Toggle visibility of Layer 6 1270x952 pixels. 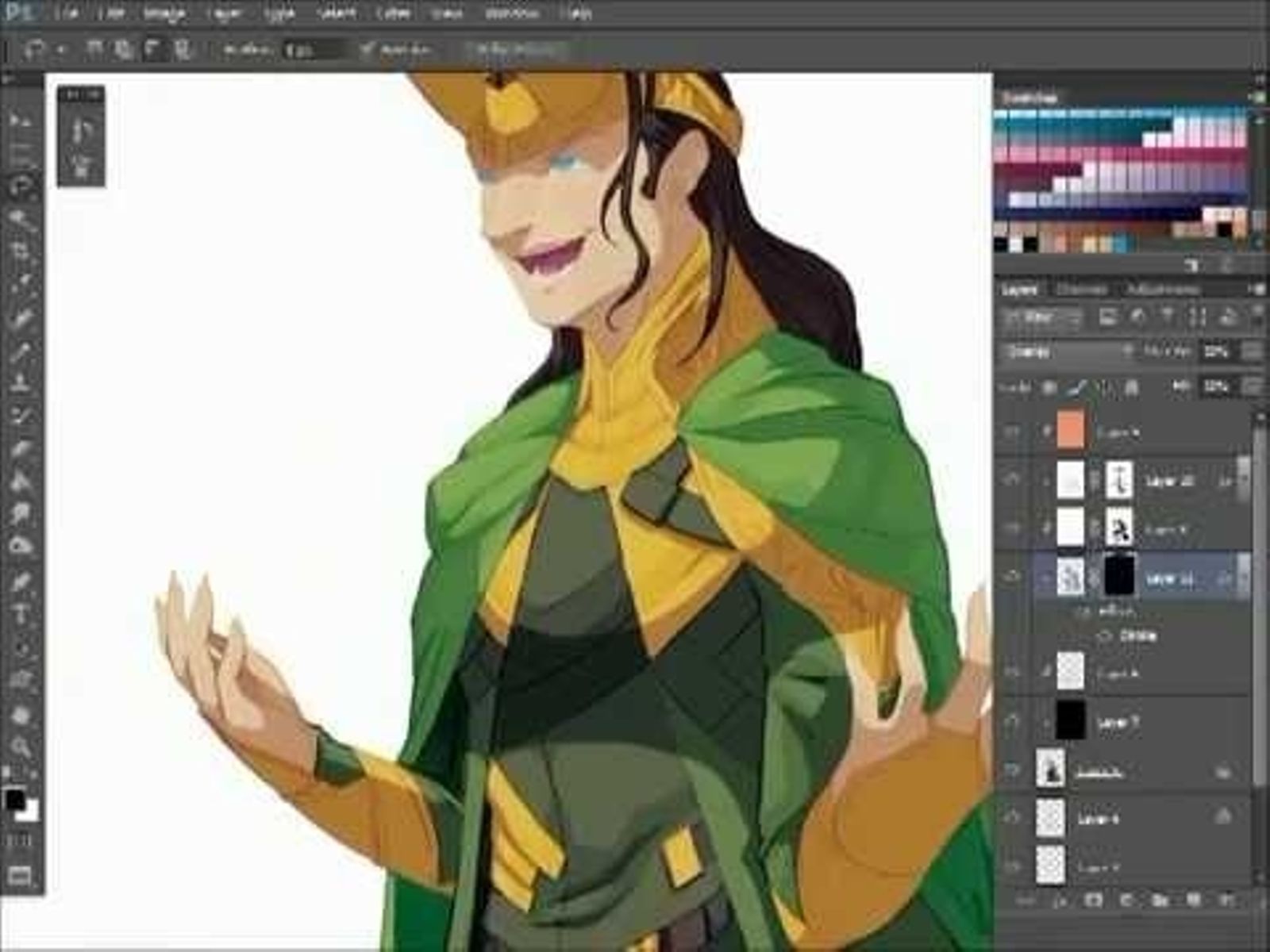[x=1012, y=817]
